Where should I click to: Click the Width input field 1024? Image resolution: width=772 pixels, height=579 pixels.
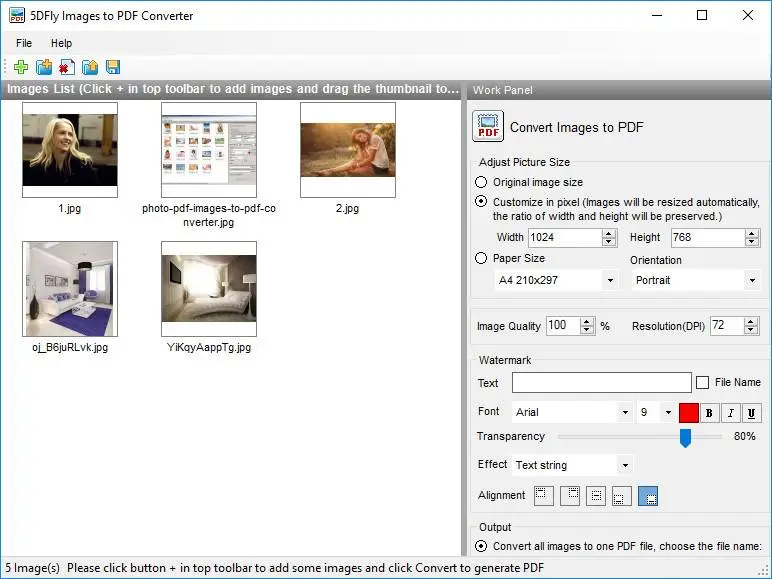click(x=565, y=237)
